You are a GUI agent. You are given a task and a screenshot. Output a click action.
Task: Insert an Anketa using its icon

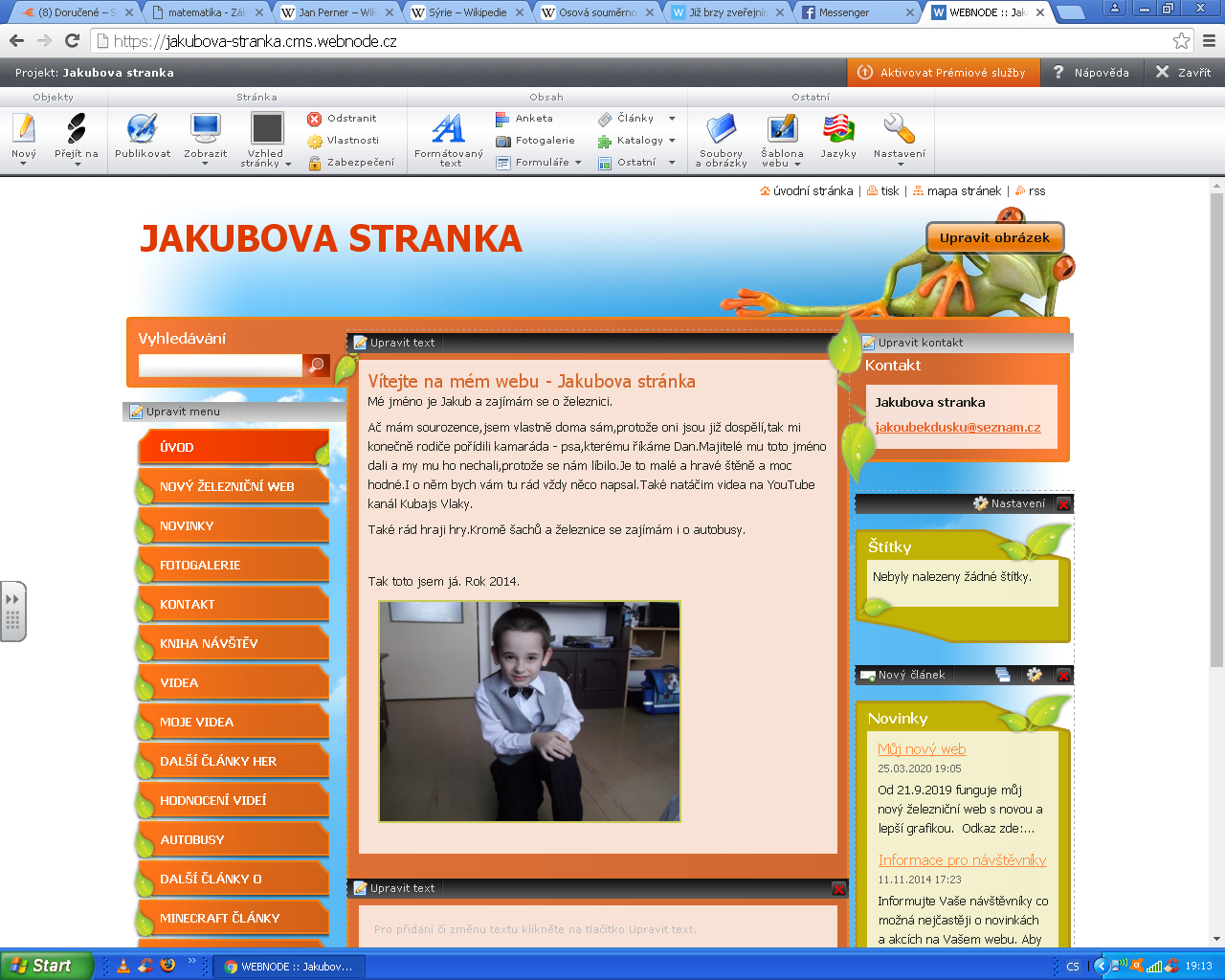[502, 119]
